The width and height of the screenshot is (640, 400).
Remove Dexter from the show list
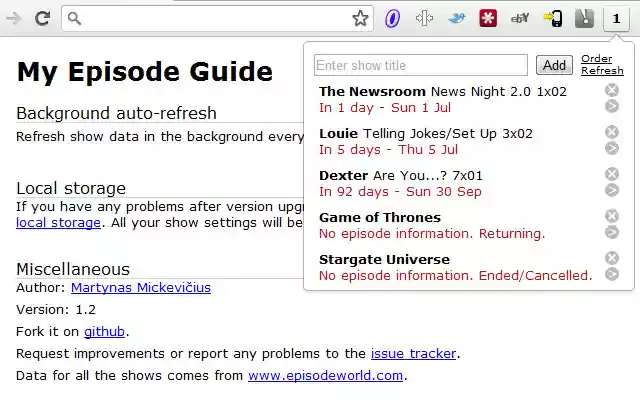611,174
